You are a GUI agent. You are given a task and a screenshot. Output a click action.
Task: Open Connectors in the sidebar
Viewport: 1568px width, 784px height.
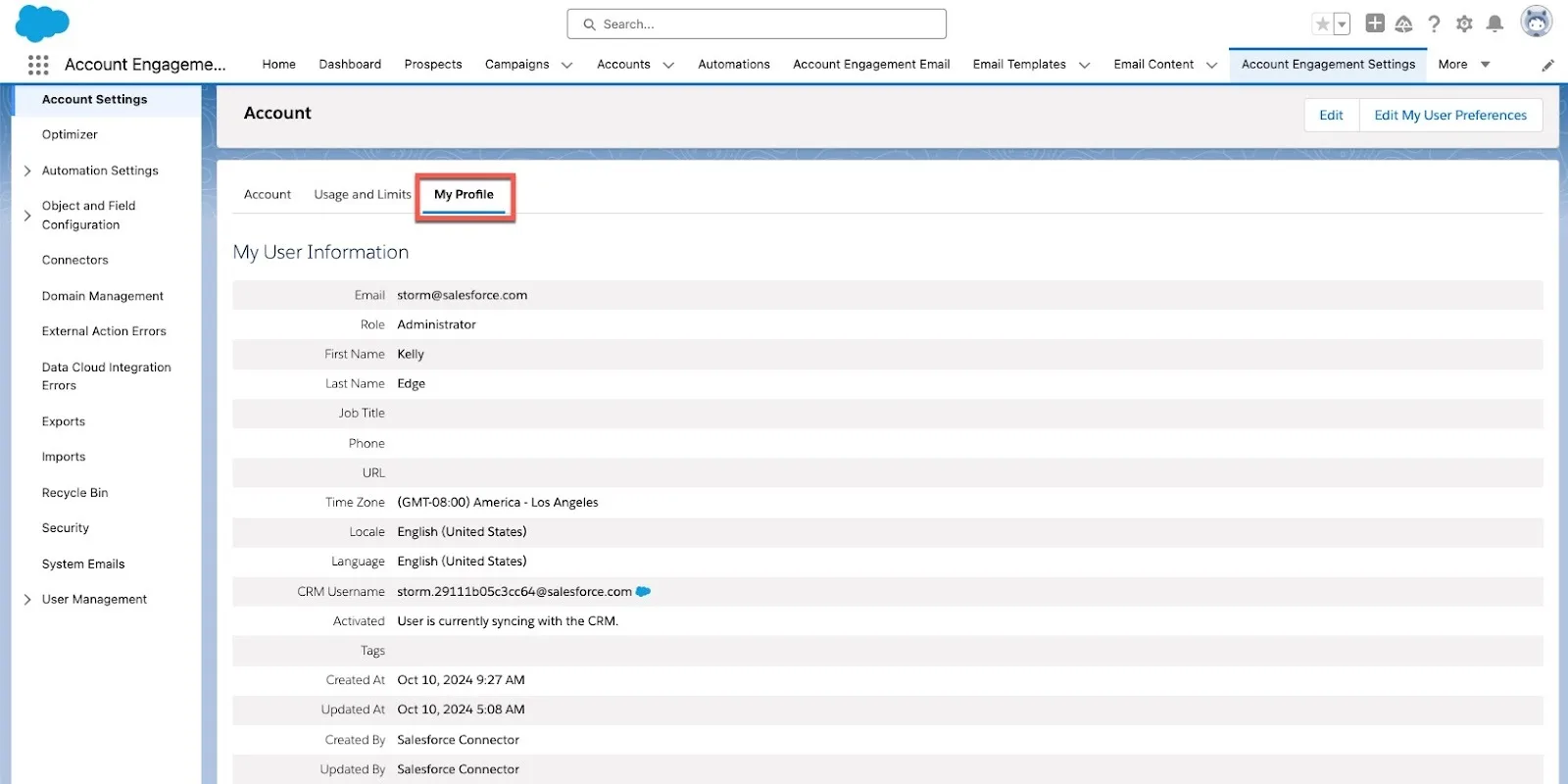pos(75,261)
